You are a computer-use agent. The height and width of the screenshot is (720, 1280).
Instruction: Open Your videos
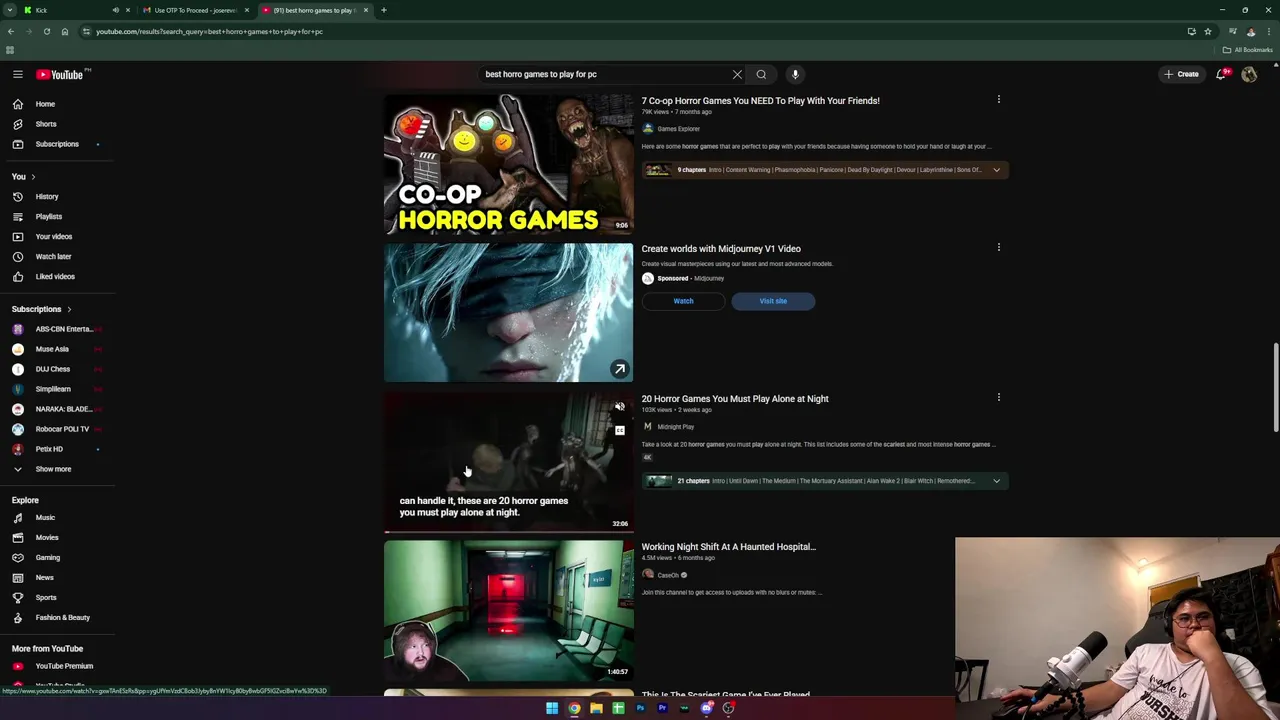pyautogui.click(x=53, y=237)
